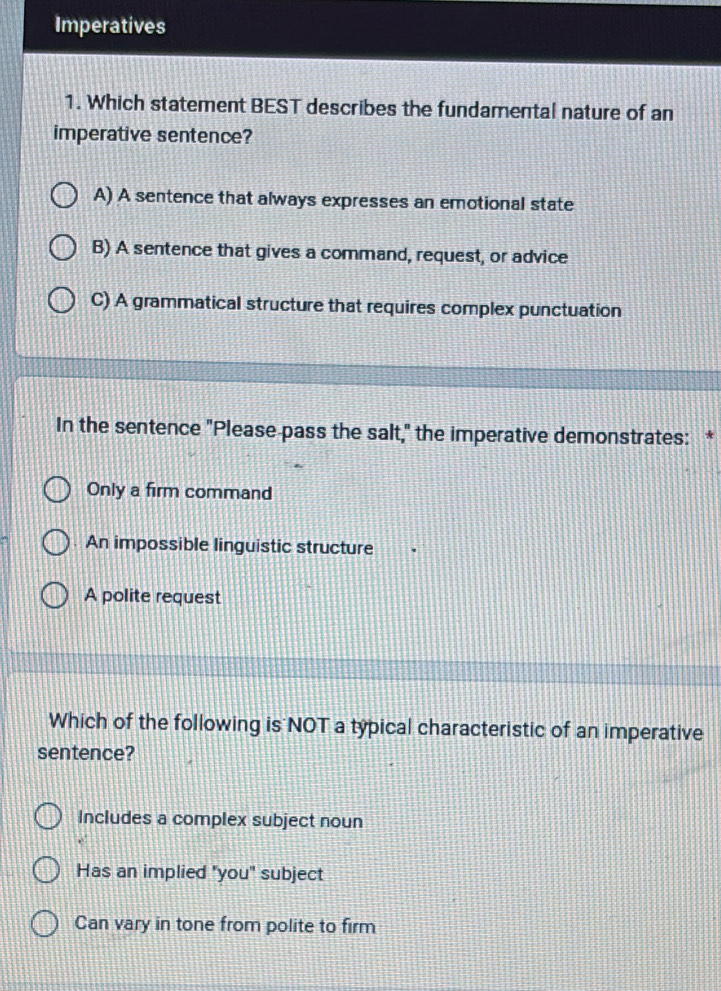Select 'Includes a complex subject noun' radio
The image size is (721, 991).
pos(48,818)
